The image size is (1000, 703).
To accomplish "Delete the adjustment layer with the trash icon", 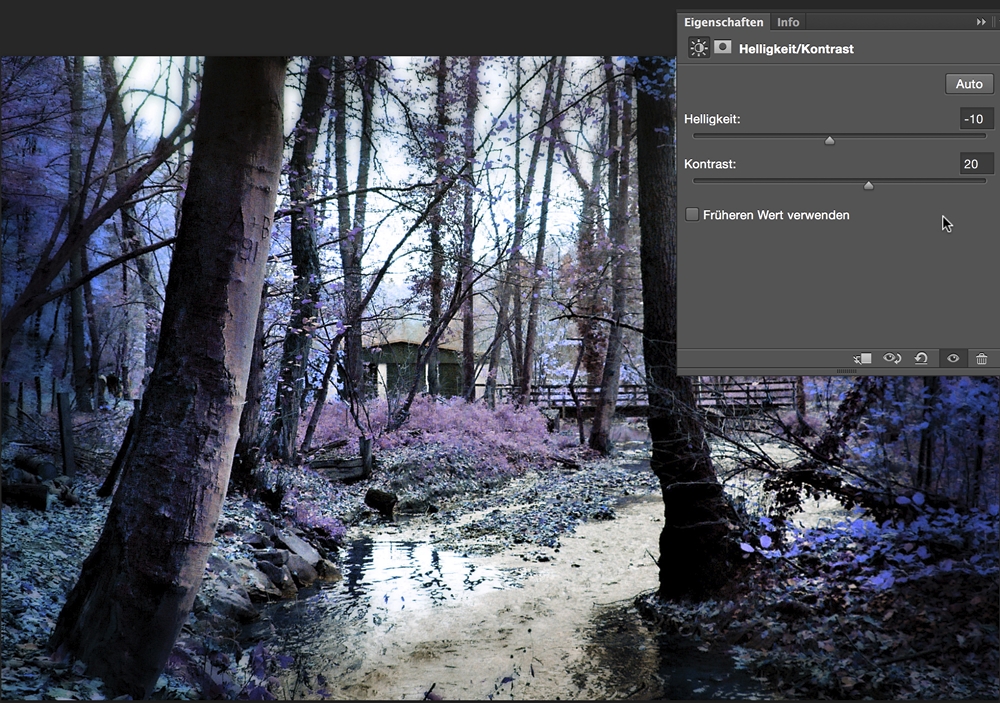I will (982, 359).
